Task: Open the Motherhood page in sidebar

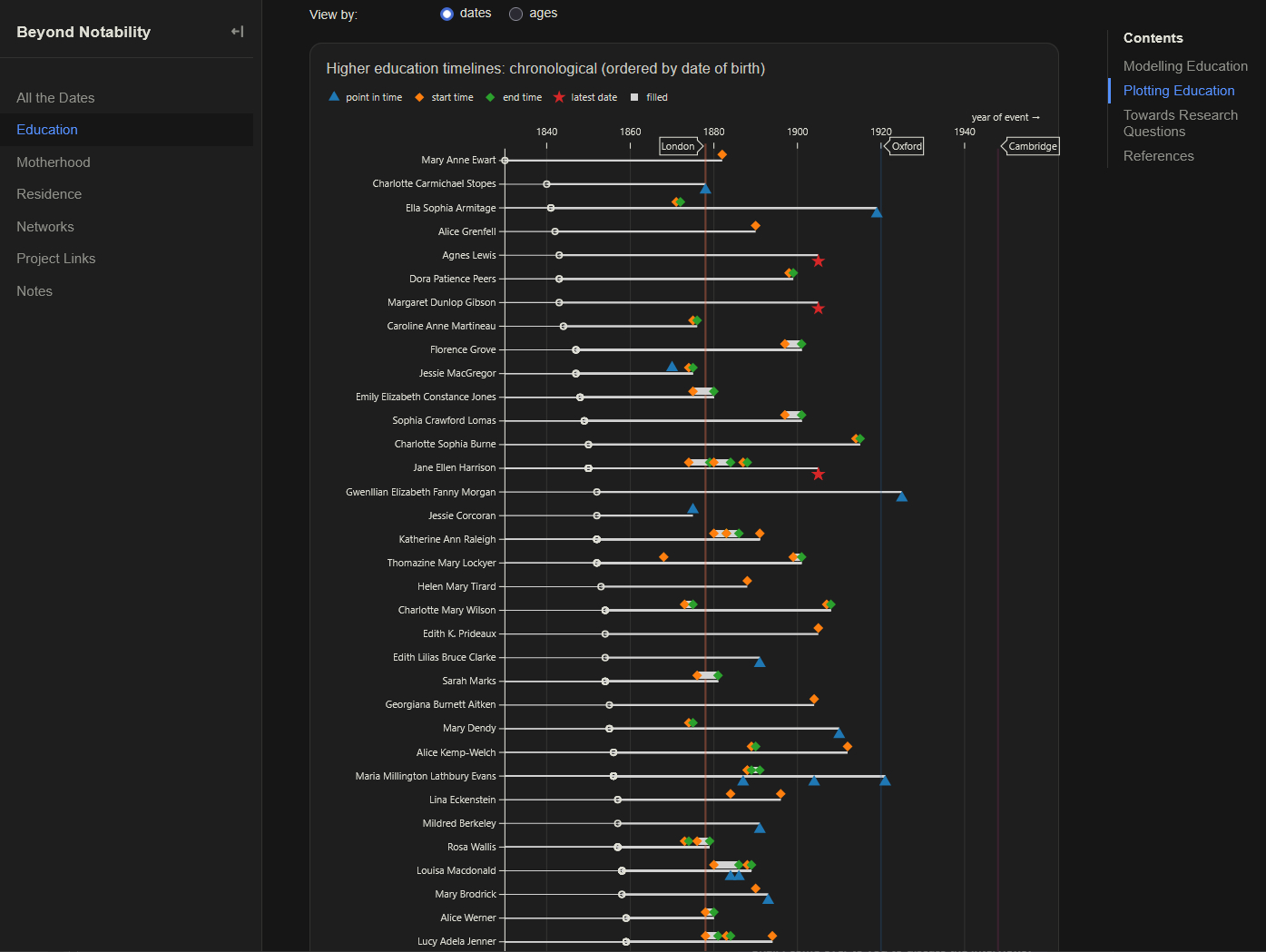Action: [54, 162]
